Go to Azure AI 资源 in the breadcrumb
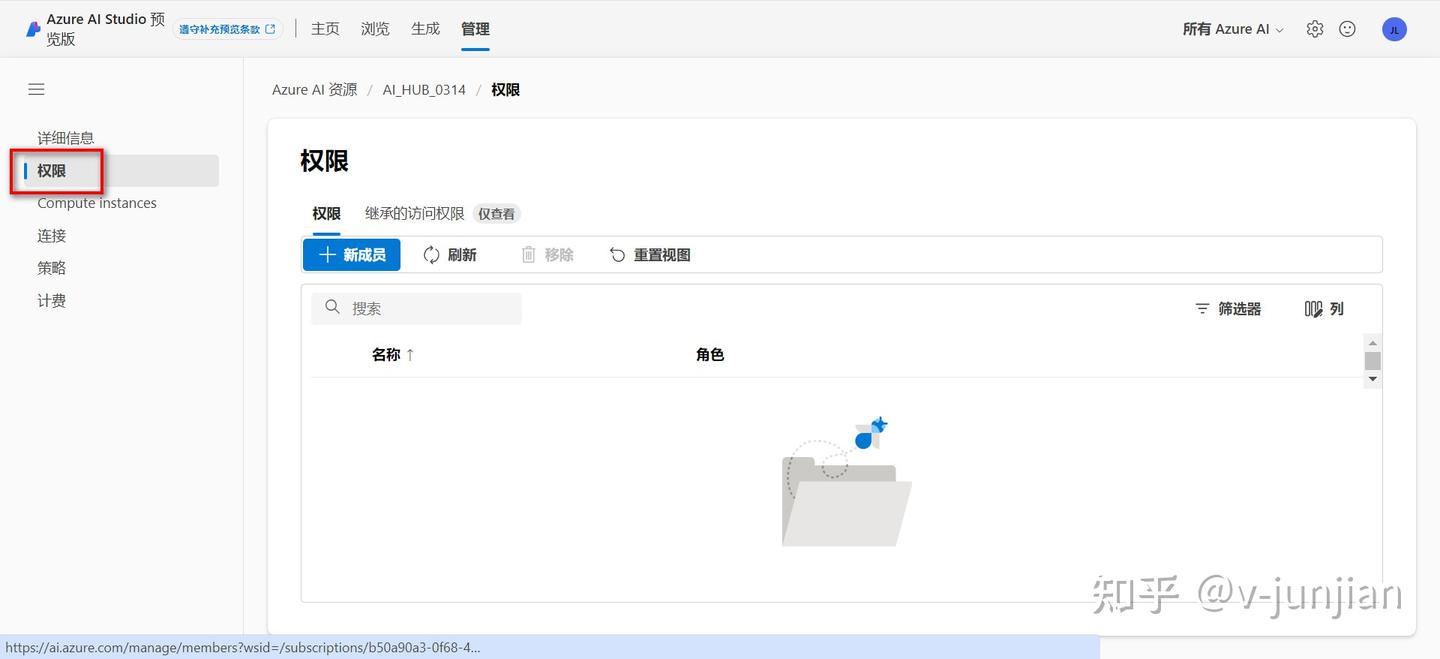This screenshot has width=1440, height=659. (314, 89)
